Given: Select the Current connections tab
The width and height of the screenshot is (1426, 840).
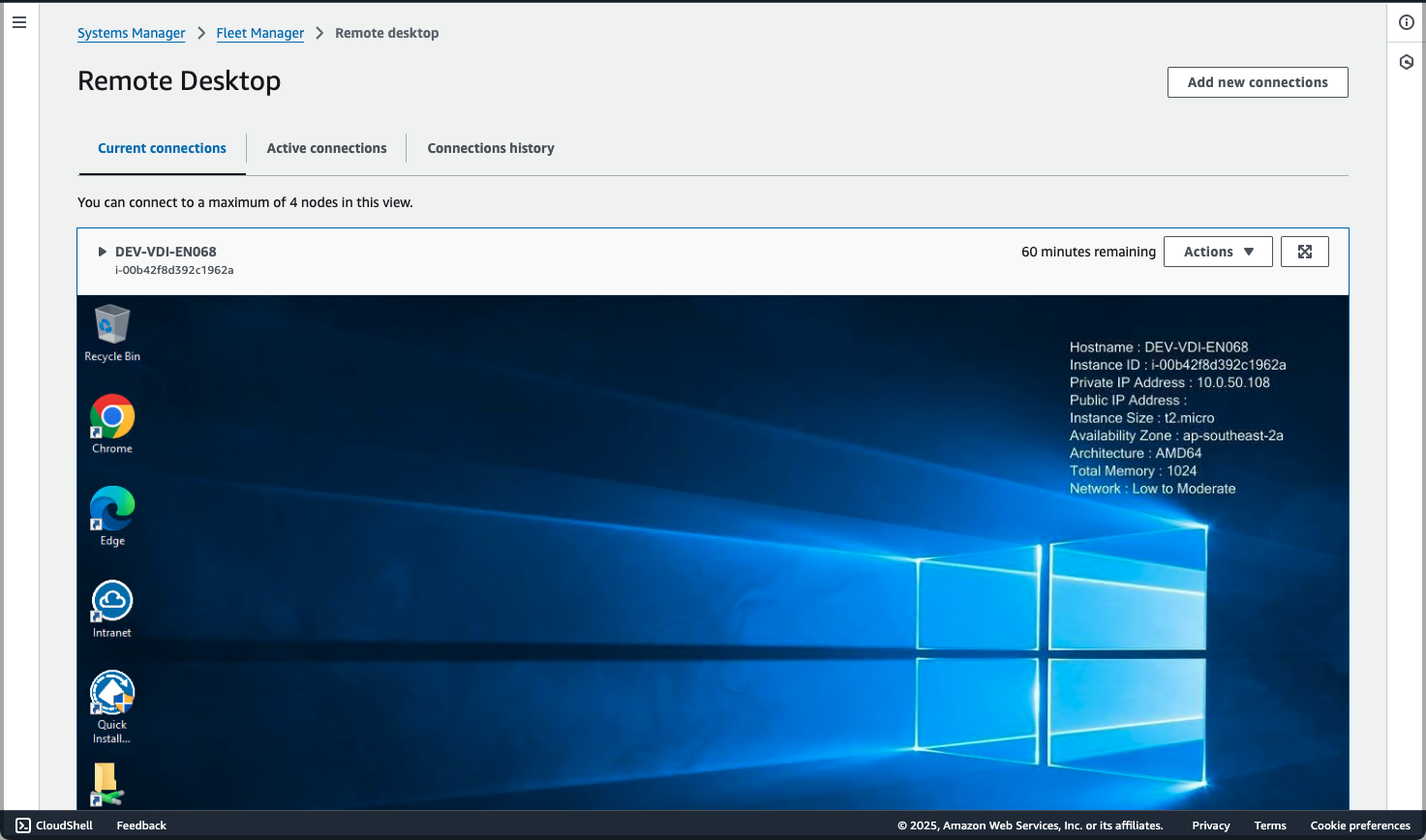Looking at the screenshot, I should [x=162, y=148].
